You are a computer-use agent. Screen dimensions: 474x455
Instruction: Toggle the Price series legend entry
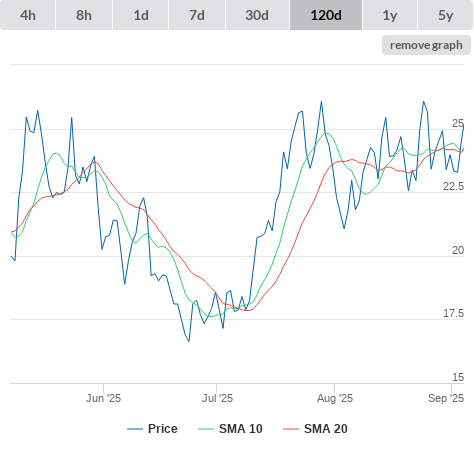point(152,429)
